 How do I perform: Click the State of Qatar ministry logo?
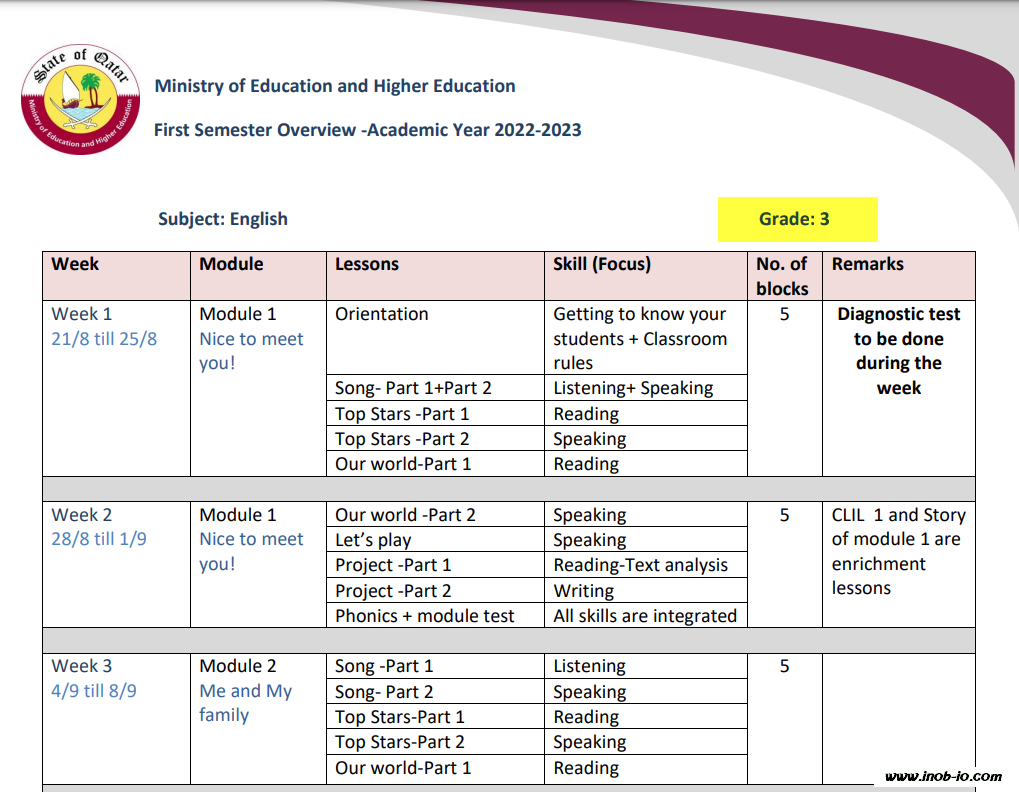tap(81, 100)
